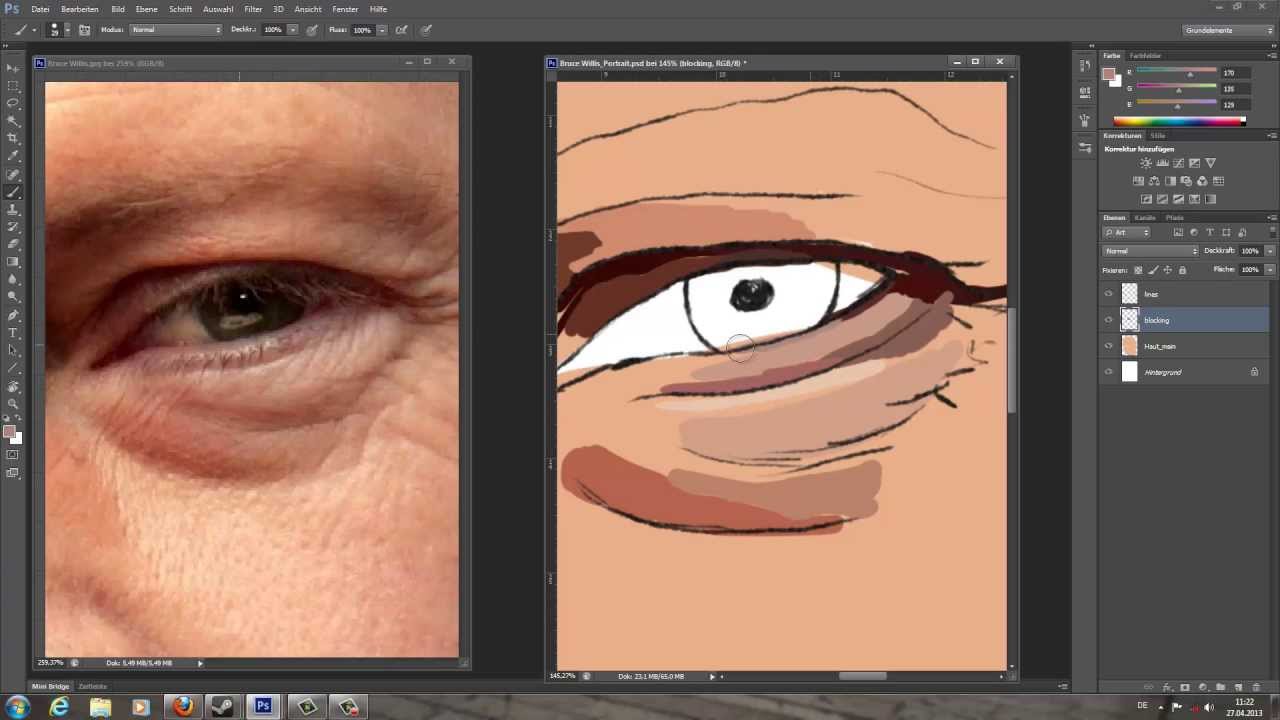Open the Bearbeiten menu
Viewport: 1280px width, 720px height.
[79, 9]
